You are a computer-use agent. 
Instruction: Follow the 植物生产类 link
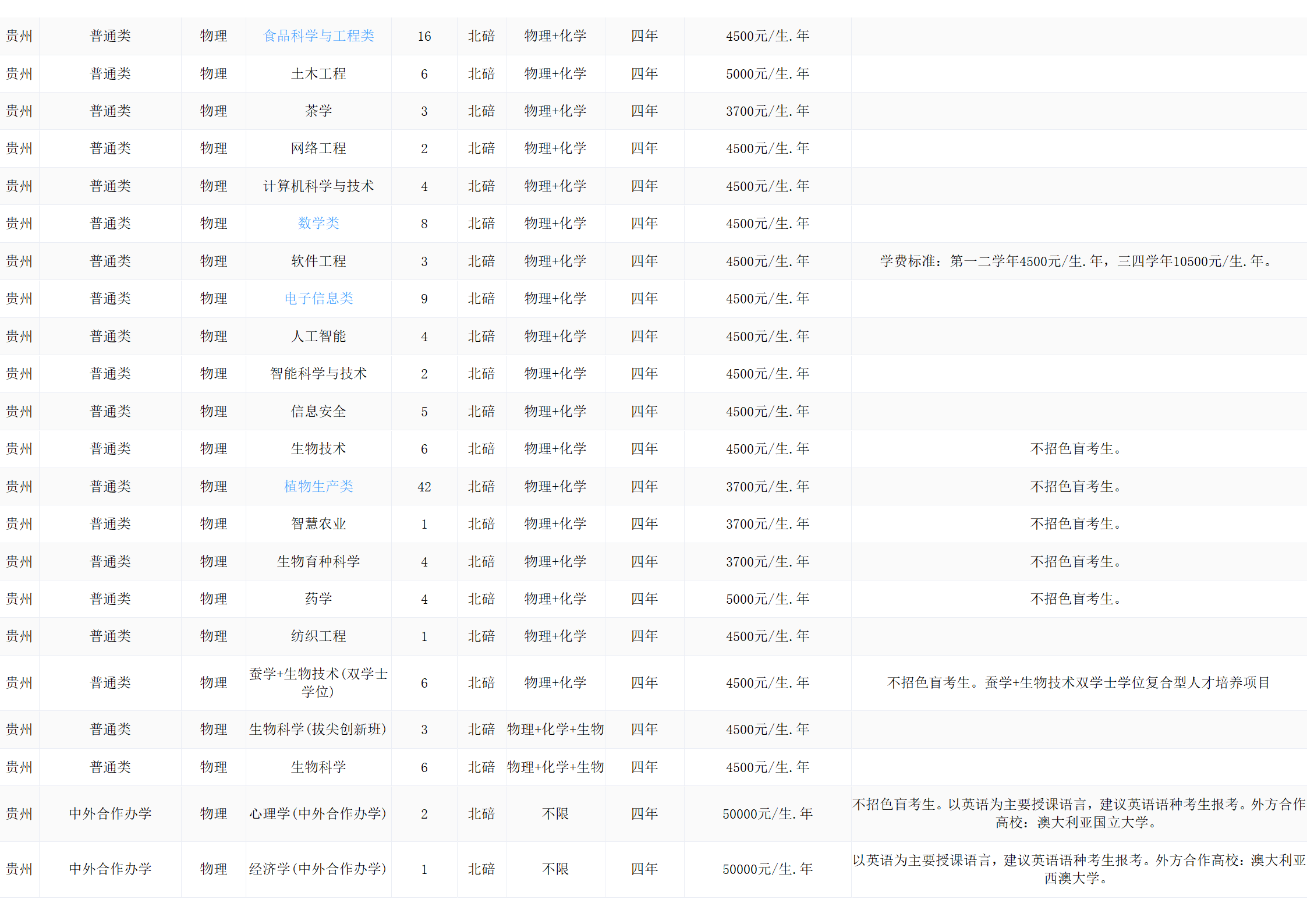[x=318, y=487]
